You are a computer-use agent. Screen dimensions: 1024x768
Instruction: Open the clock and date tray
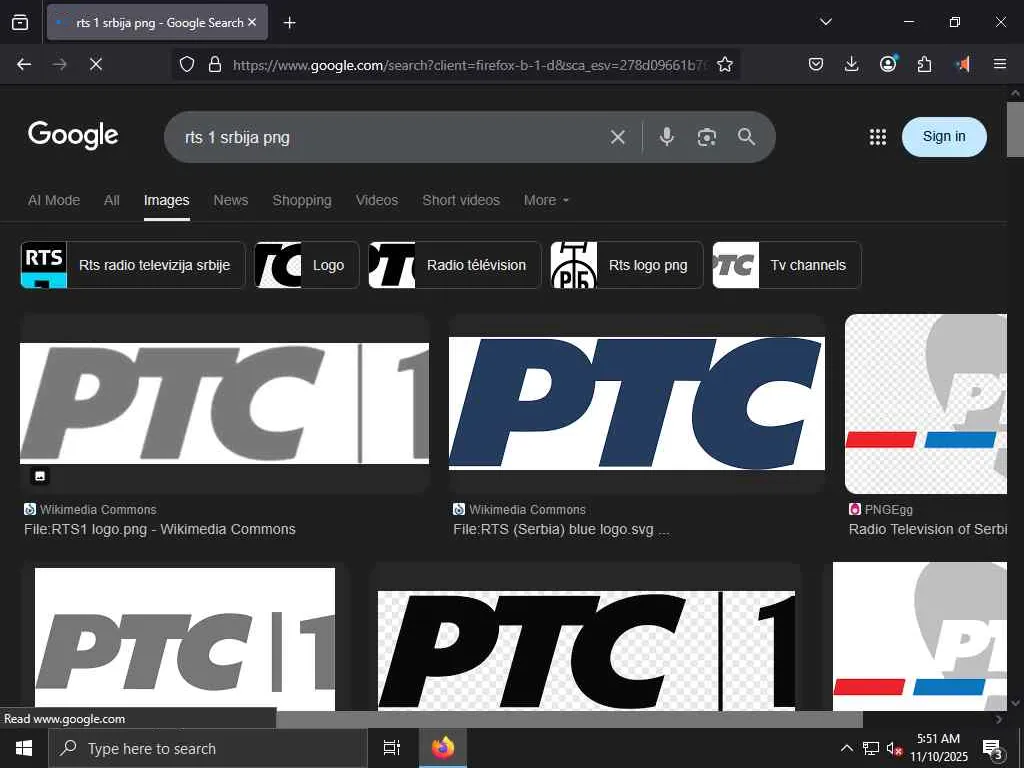tap(938, 748)
